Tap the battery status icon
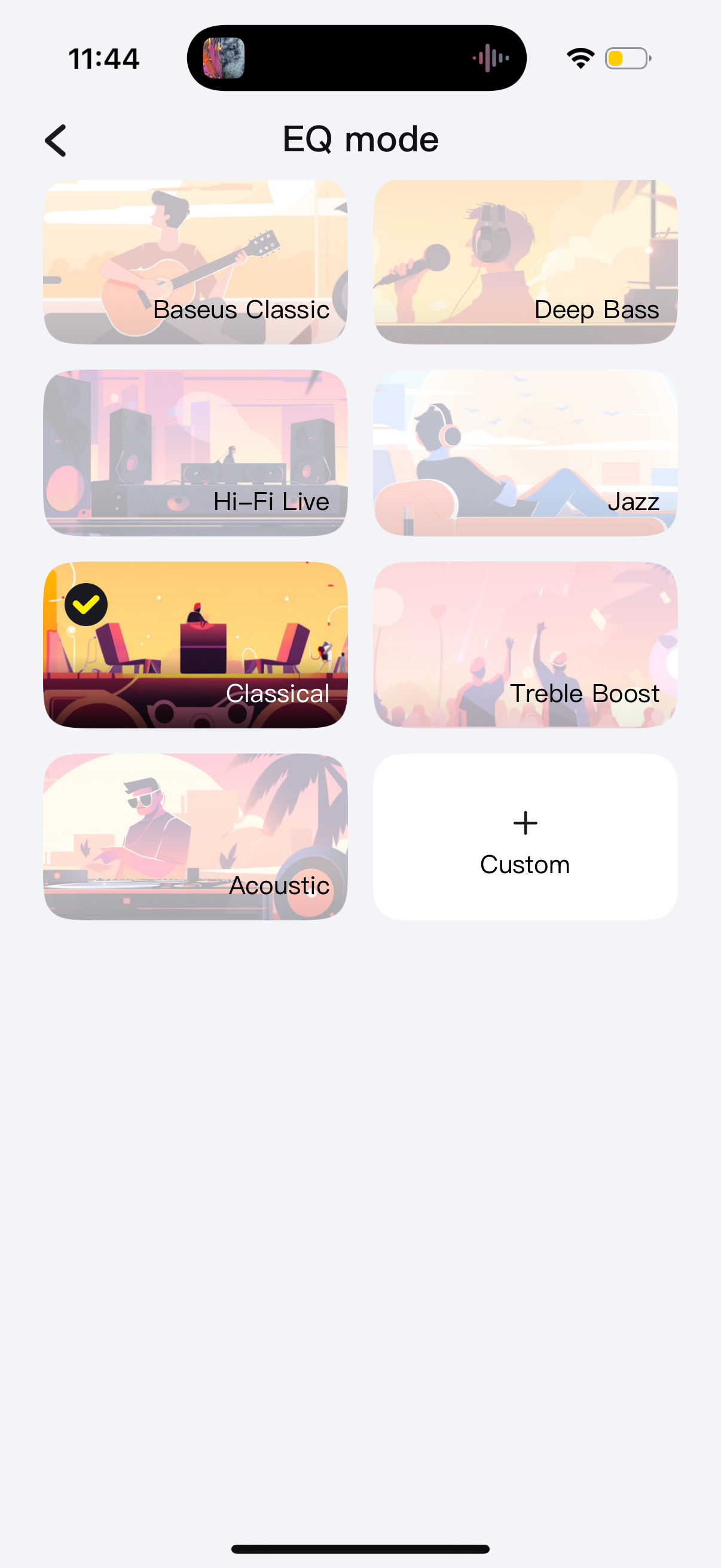 (628, 59)
